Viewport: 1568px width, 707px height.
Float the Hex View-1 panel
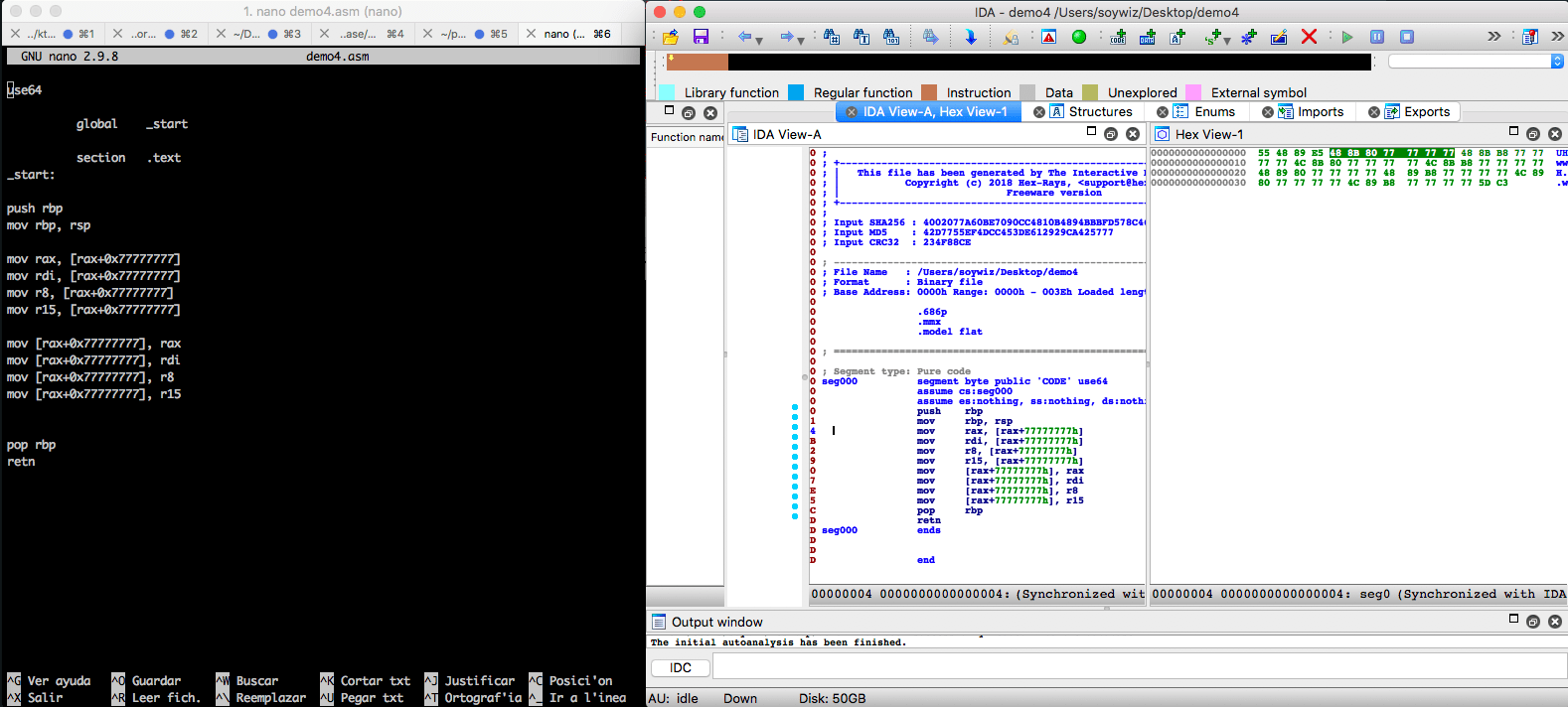coord(1533,134)
